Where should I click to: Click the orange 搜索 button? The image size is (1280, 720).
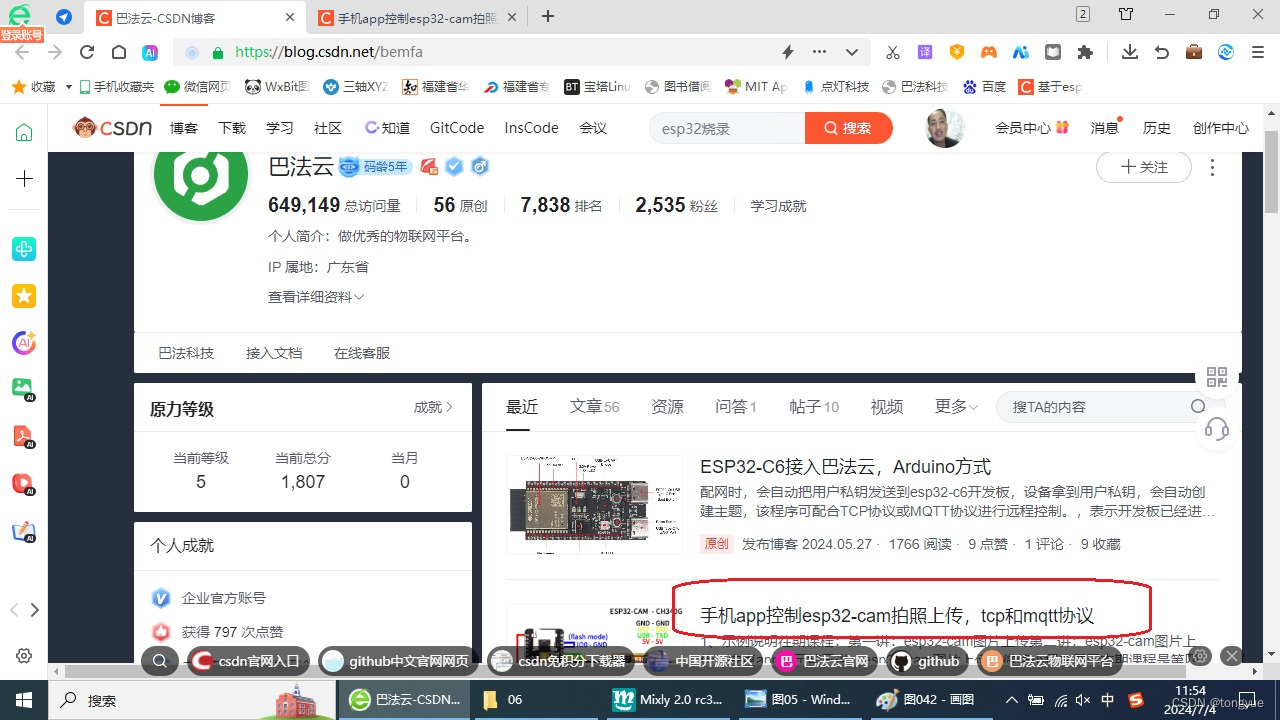click(x=848, y=128)
